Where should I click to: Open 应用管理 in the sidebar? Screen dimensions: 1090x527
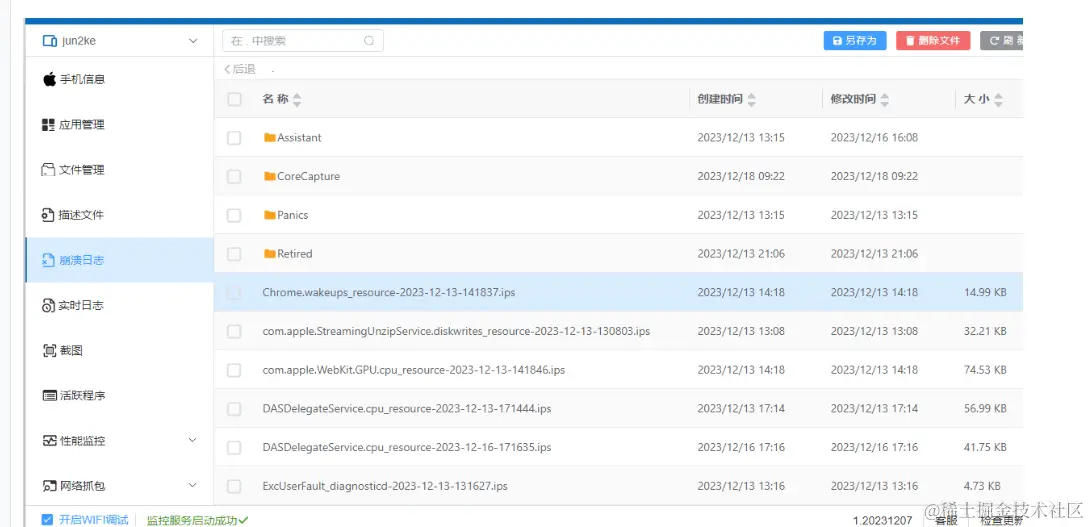120,124
